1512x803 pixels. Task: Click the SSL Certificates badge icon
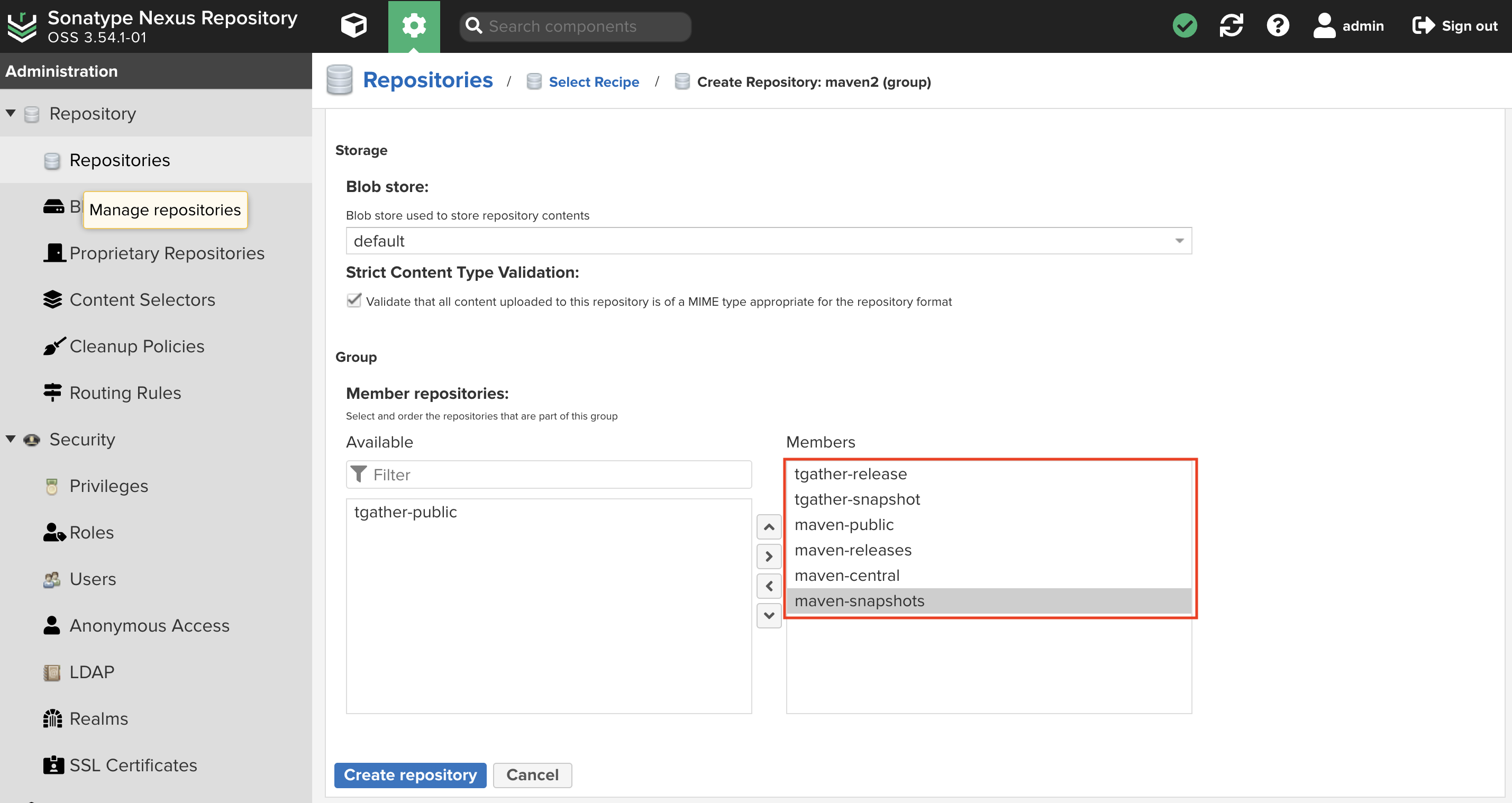(x=53, y=765)
